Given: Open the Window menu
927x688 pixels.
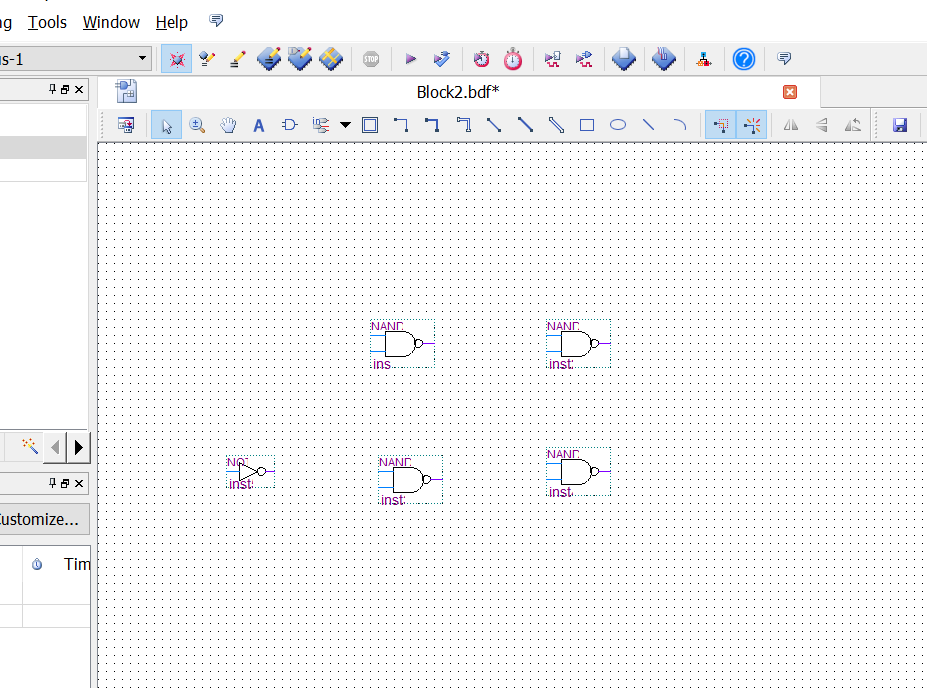Looking at the screenshot, I should coord(111,22).
